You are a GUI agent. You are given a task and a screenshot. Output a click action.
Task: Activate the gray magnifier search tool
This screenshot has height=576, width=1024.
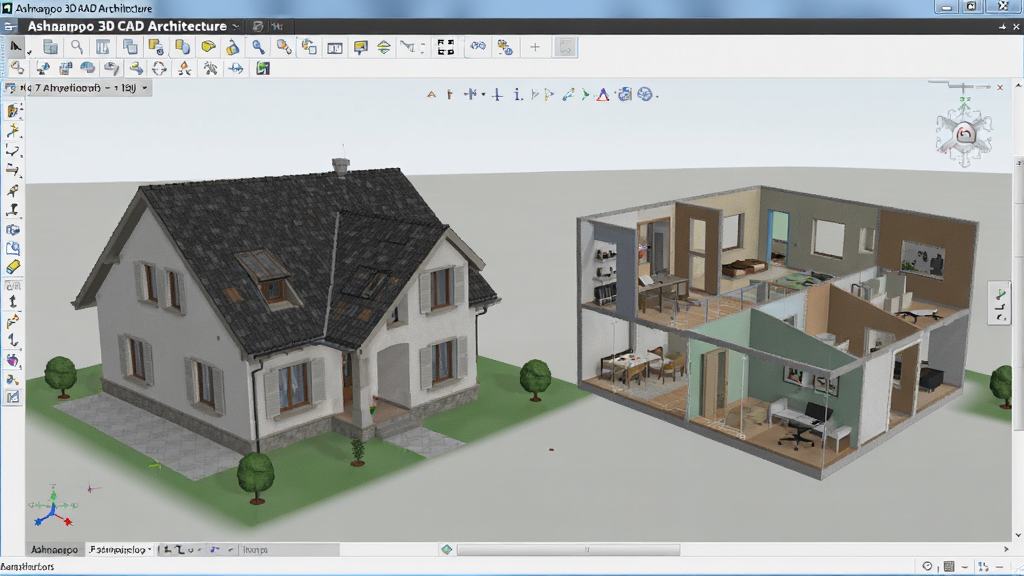(x=77, y=47)
